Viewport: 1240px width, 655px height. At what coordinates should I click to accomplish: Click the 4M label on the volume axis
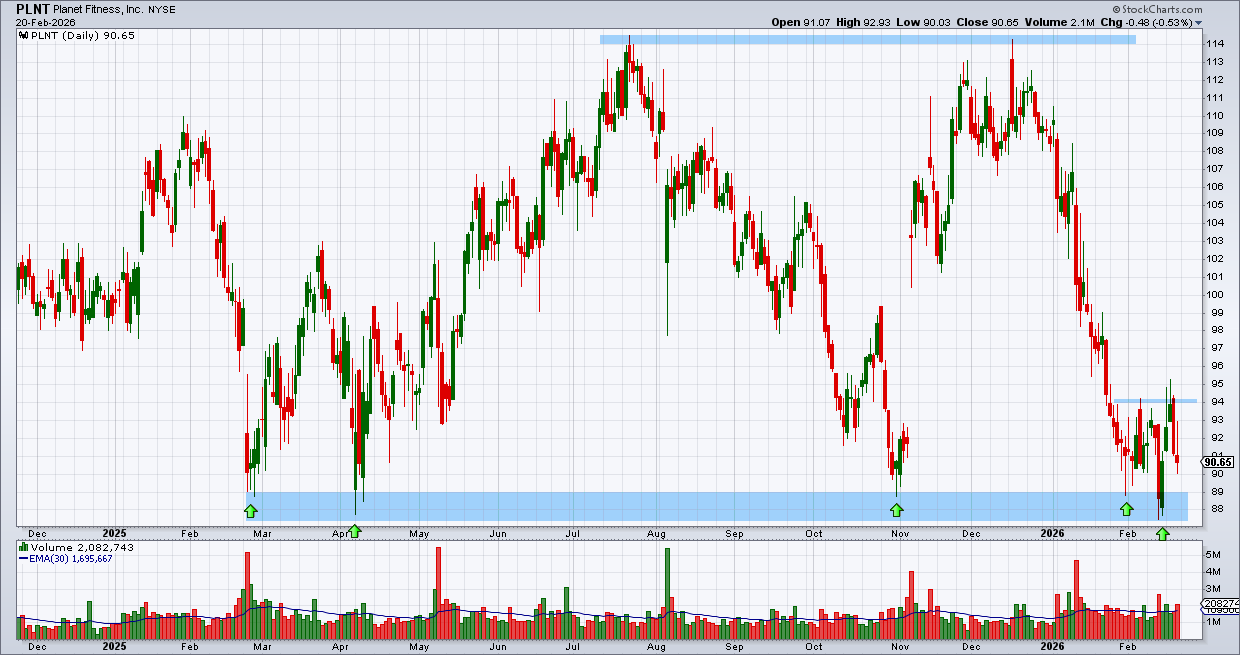point(1213,571)
